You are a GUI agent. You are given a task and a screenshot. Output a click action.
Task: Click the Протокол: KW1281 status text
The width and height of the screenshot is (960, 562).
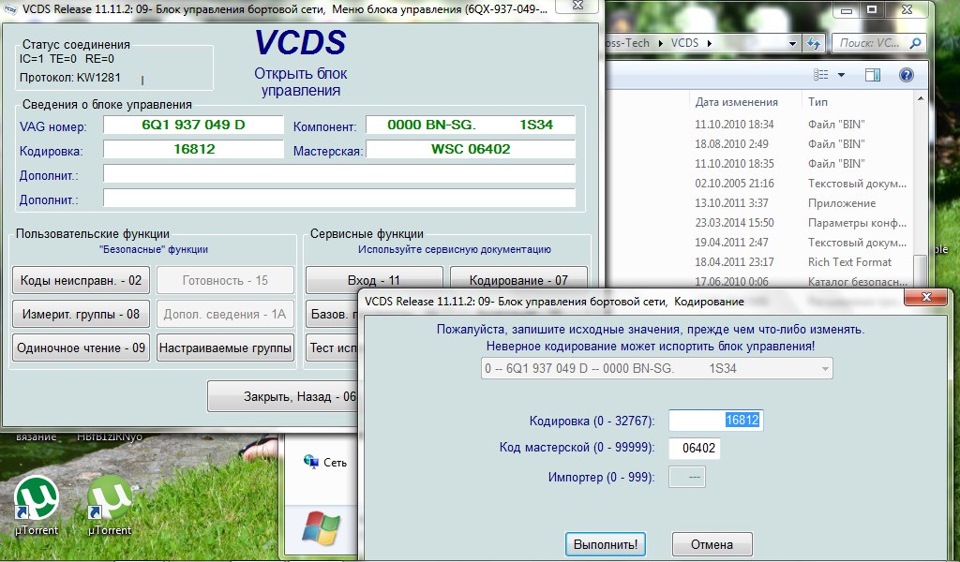tap(70, 78)
